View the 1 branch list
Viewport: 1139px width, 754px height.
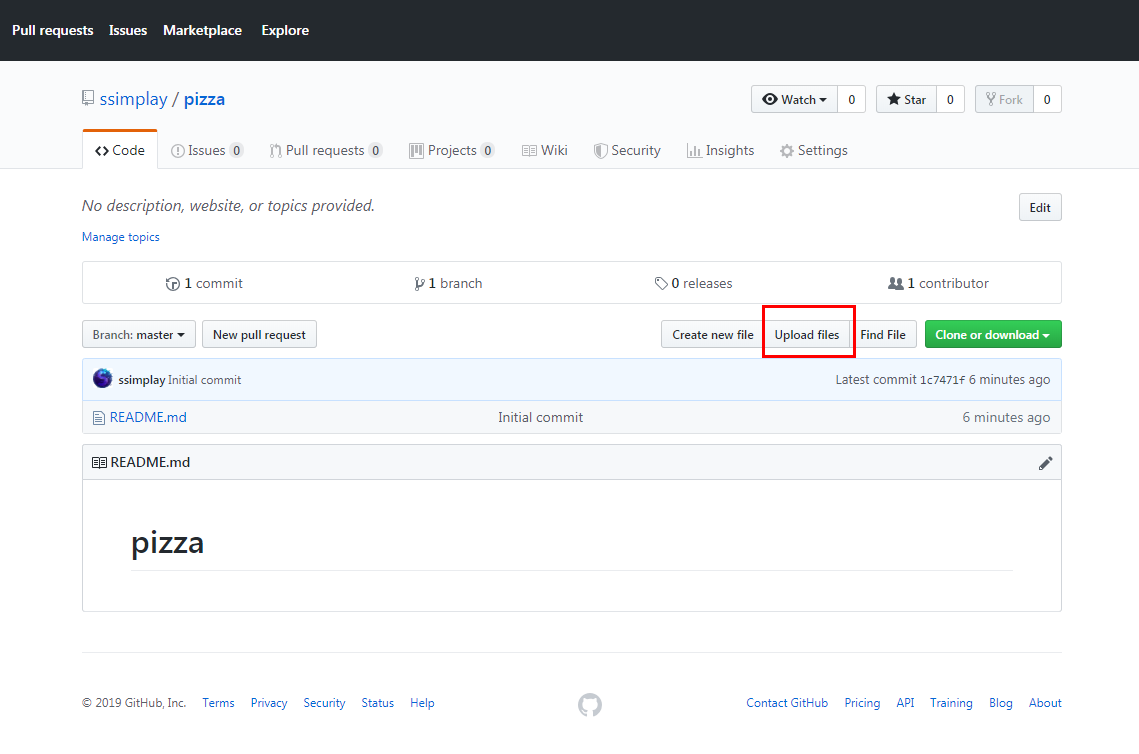pos(448,283)
